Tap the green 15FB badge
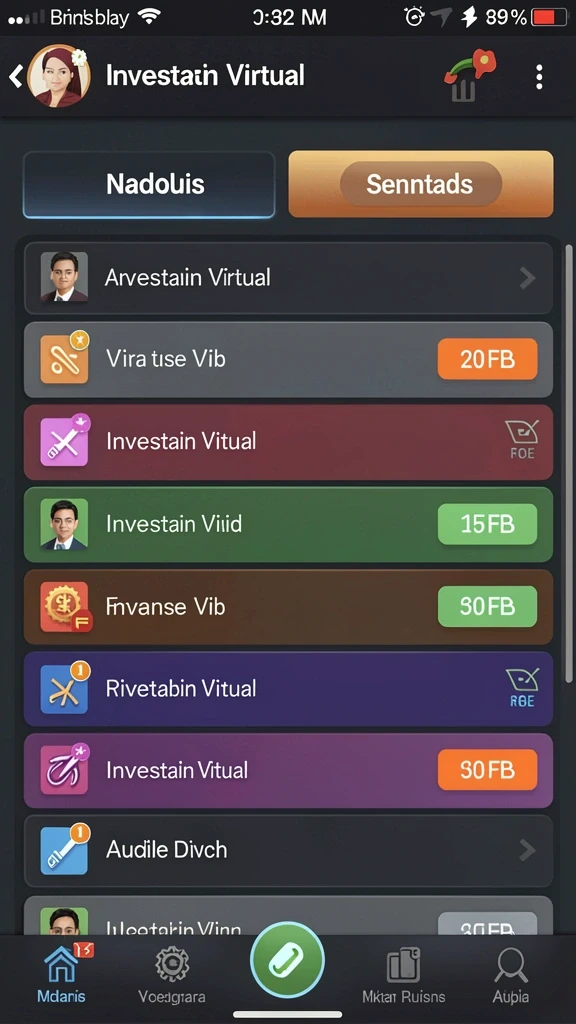Viewport: 576px width, 1024px height. [487, 524]
